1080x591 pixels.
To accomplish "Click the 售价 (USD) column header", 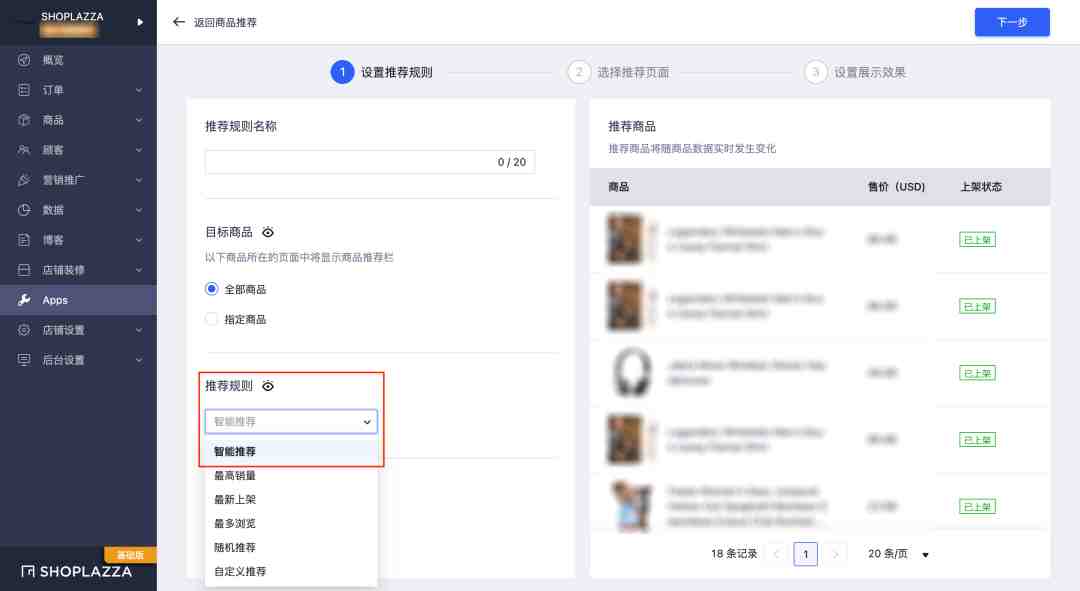I will point(896,187).
